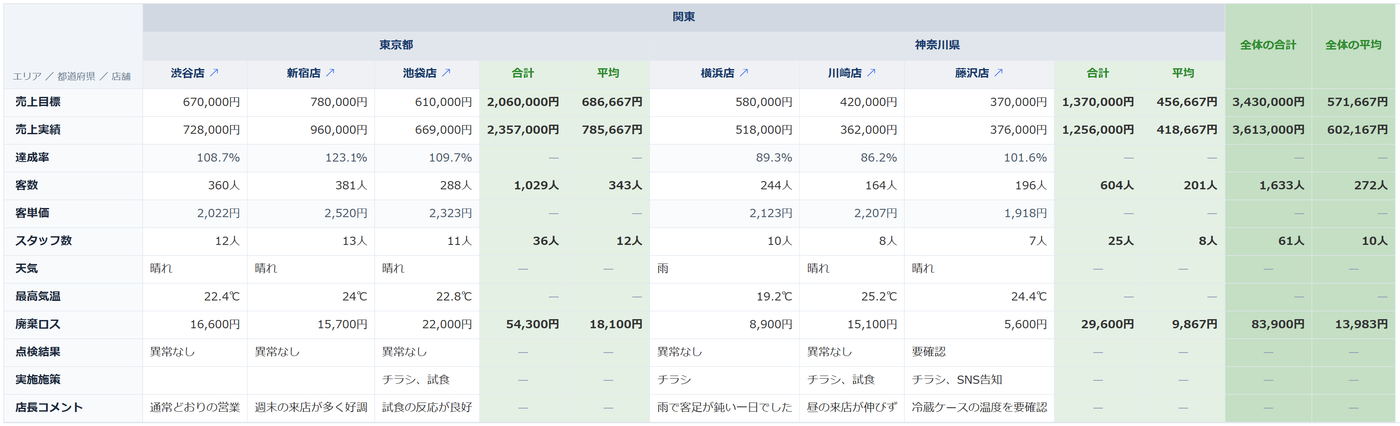Select the 売上実績 row header
The image size is (1400, 426).
pos(73,130)
